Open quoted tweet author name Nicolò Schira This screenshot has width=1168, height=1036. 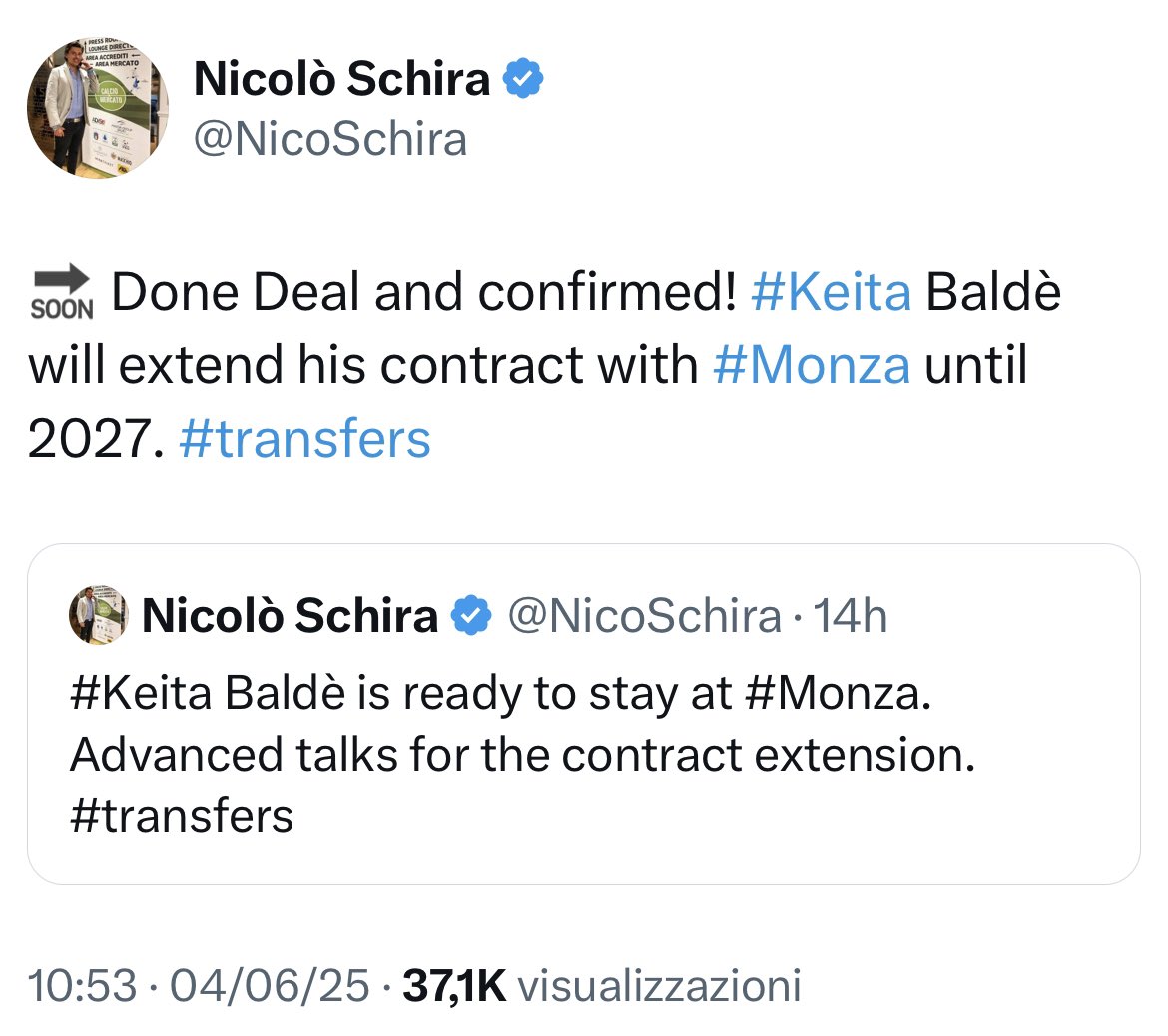290,615
